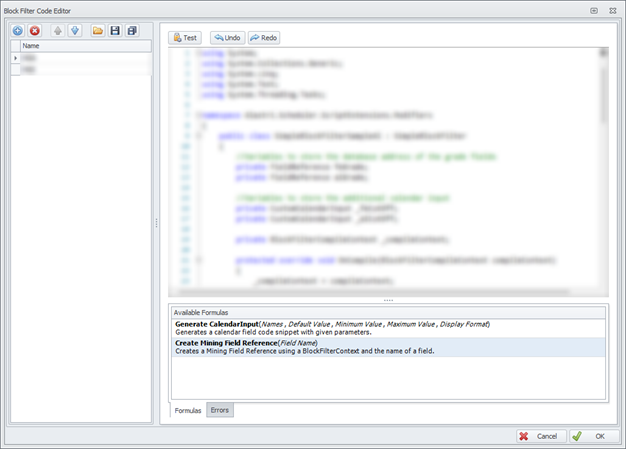Click the code editor horizontal scrollbar
The image size is (626, 449).
pos(373,293)
